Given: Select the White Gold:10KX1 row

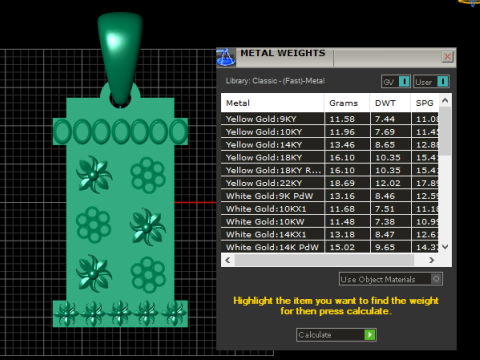Looking at the screenshot, I should [x=330, y=209].
